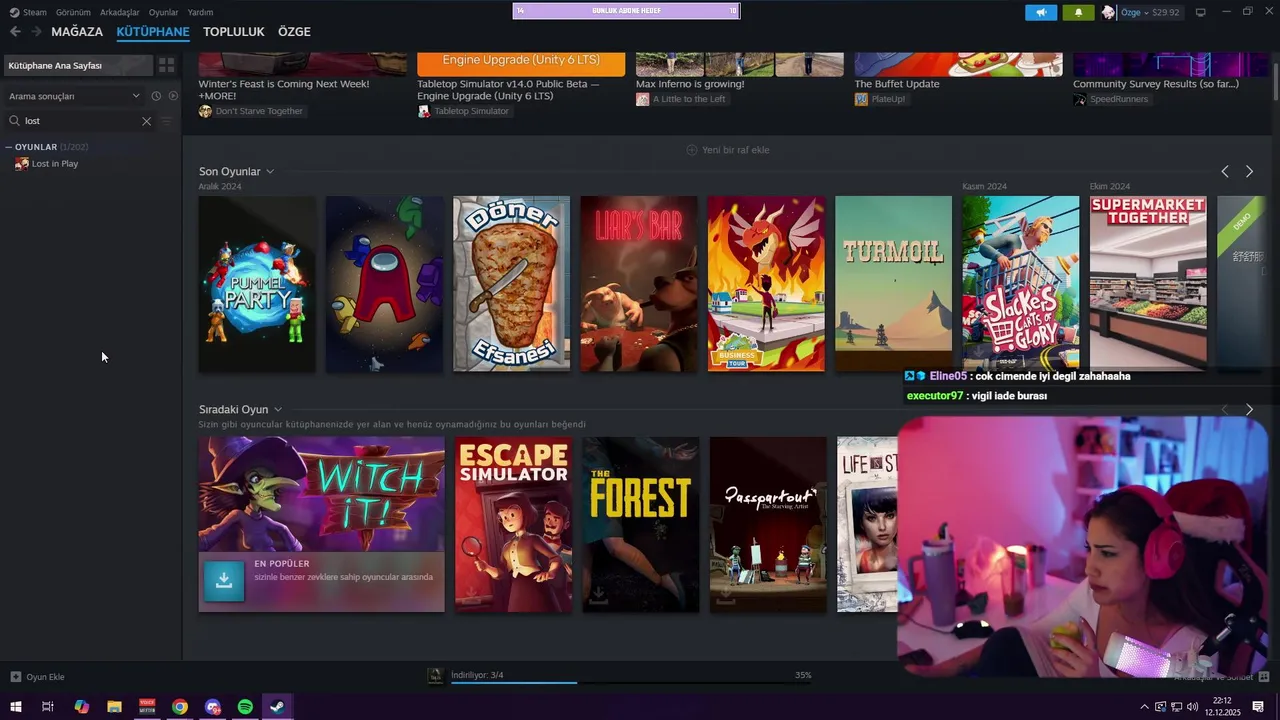Switch to the KÜTÜPHANE tab
Screen dimensions: 1280x720
point(153,32)
